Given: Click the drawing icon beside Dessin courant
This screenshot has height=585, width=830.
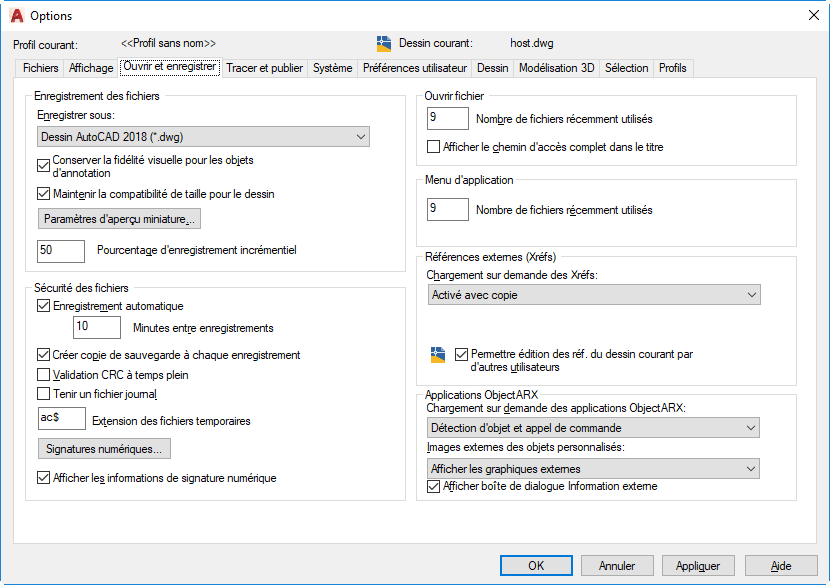Looking at the screenshot, I should 384,43.
